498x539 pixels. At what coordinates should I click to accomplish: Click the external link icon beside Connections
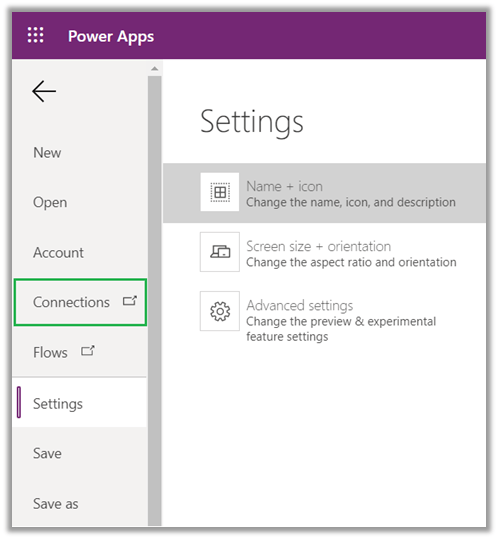(x=130, y=301)
